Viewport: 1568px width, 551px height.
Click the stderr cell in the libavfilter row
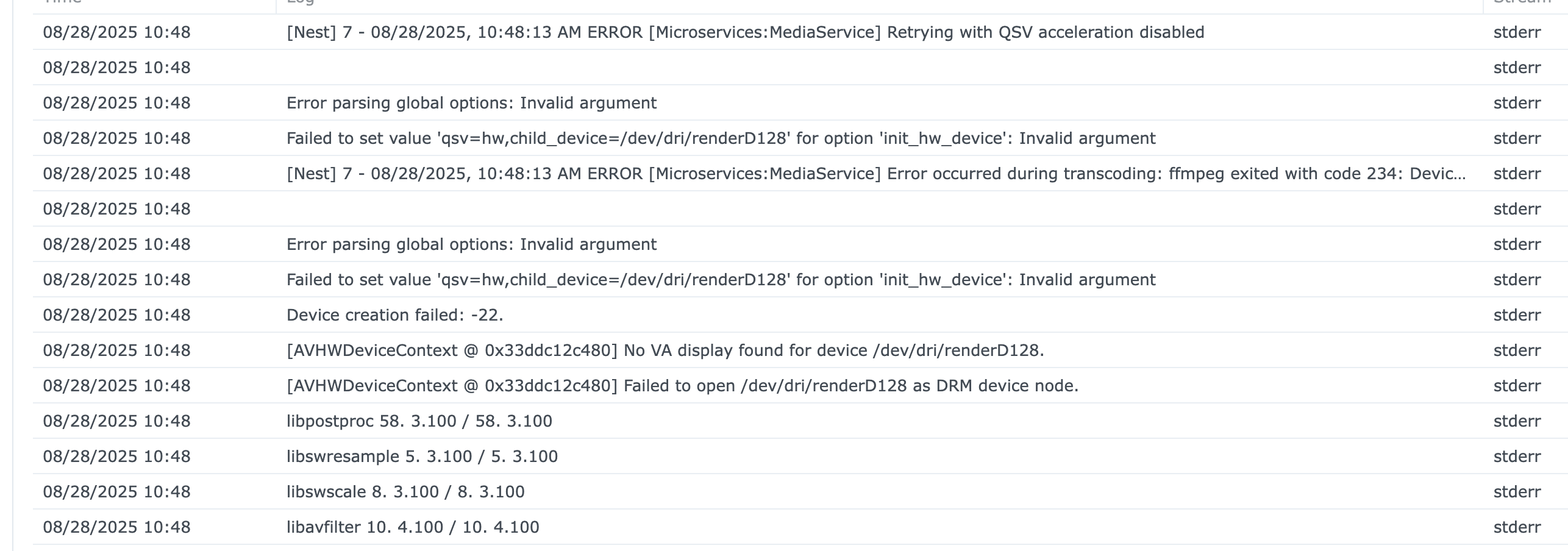[x=1517, y=527]
